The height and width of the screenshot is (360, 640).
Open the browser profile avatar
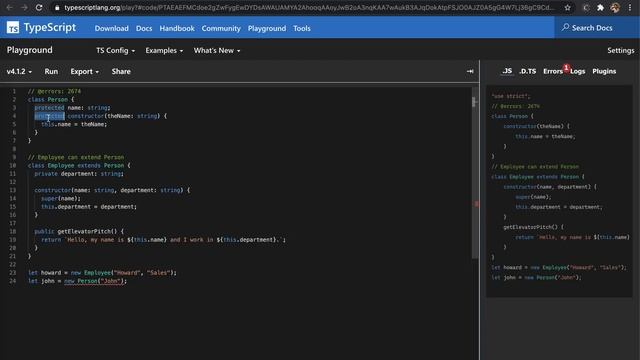(615, 7)
